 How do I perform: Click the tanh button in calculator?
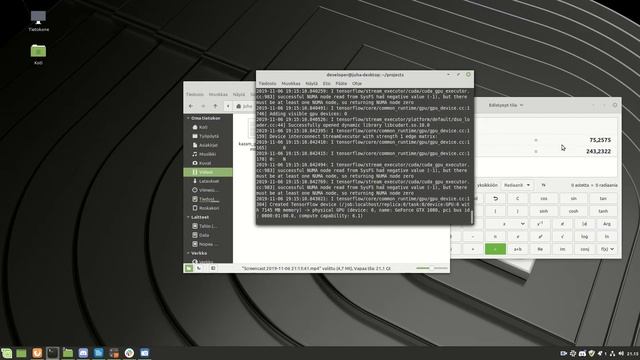(603, 211)
